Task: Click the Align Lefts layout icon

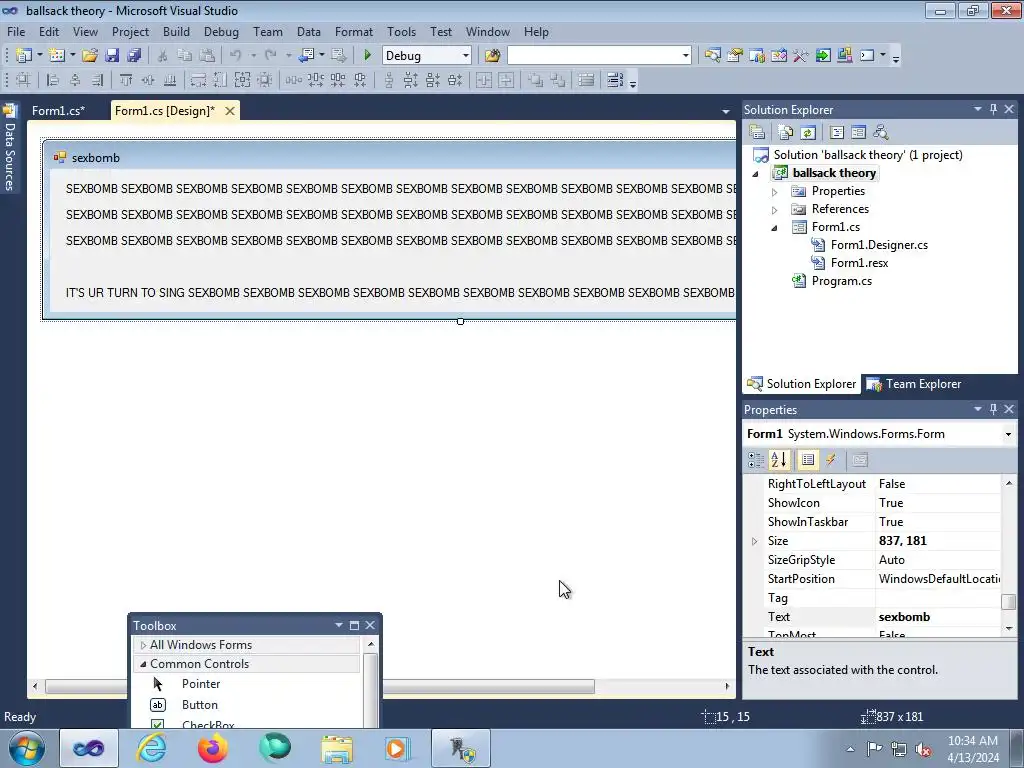Action: click(53, 80)
